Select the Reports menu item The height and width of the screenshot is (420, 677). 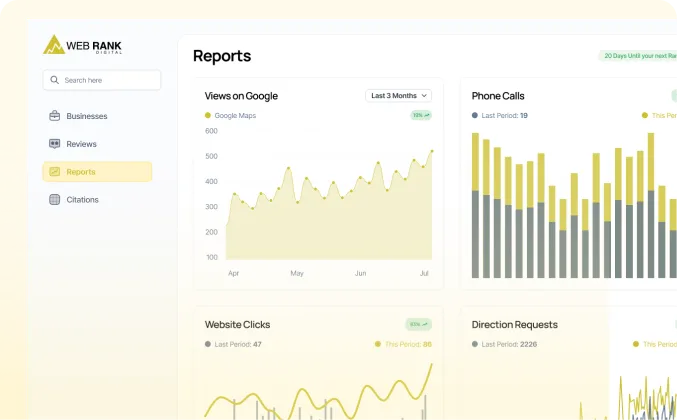point(97,171)
